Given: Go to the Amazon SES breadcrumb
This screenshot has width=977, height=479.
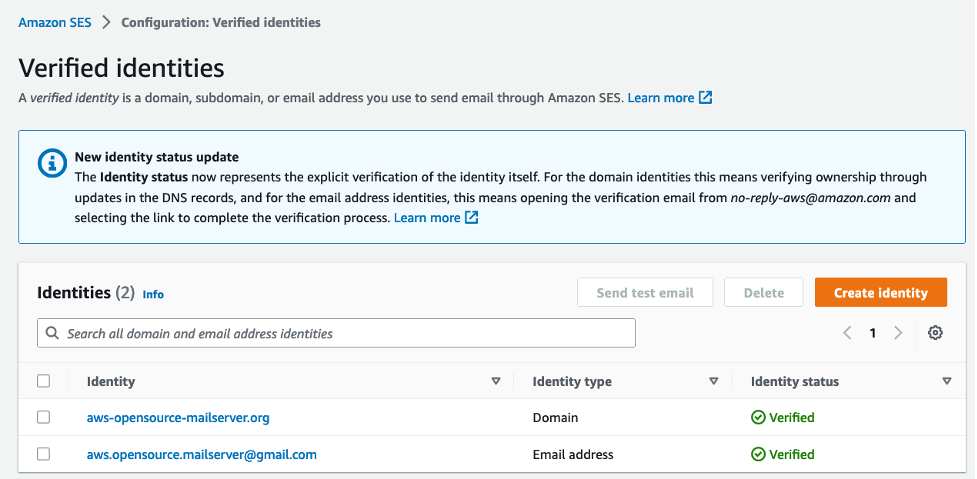Looking at the screenshot, I should click(53, 22).
